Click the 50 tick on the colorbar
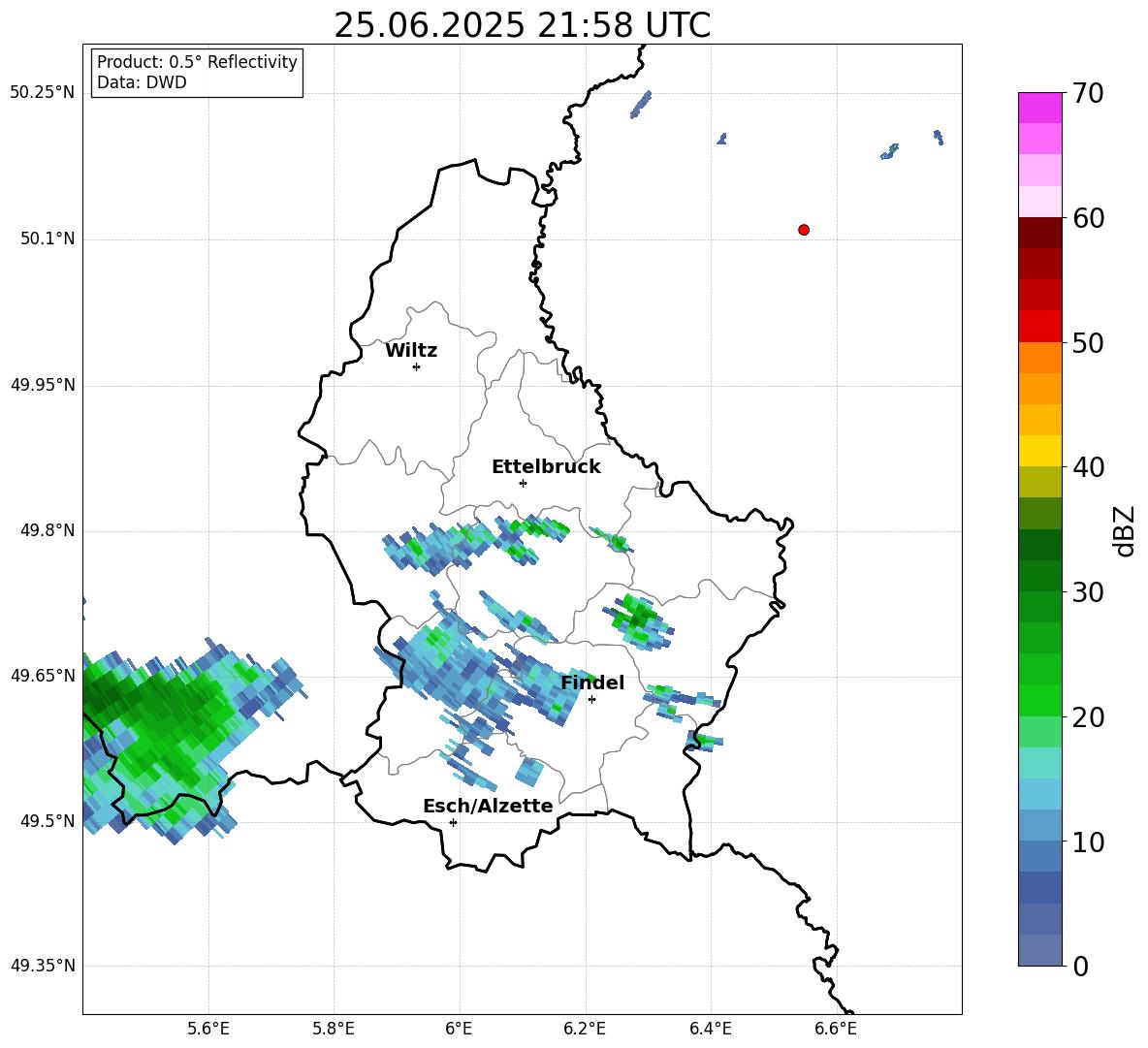 (x=1087, y=343)
